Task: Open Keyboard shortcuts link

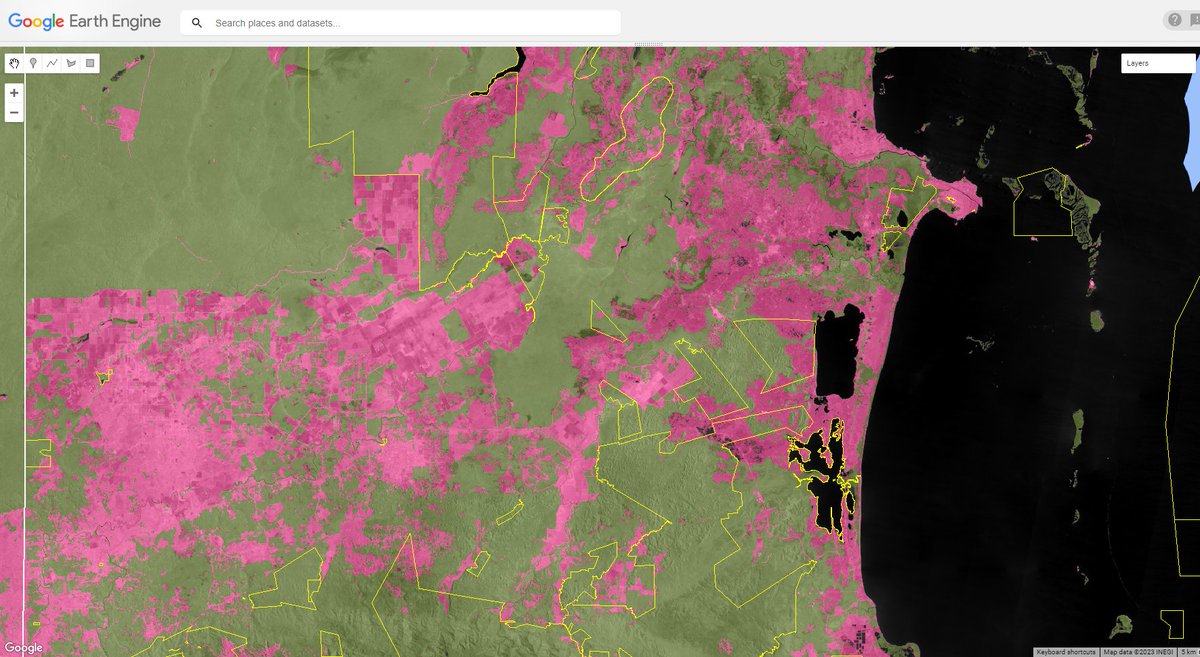Action: point(1067,651)
